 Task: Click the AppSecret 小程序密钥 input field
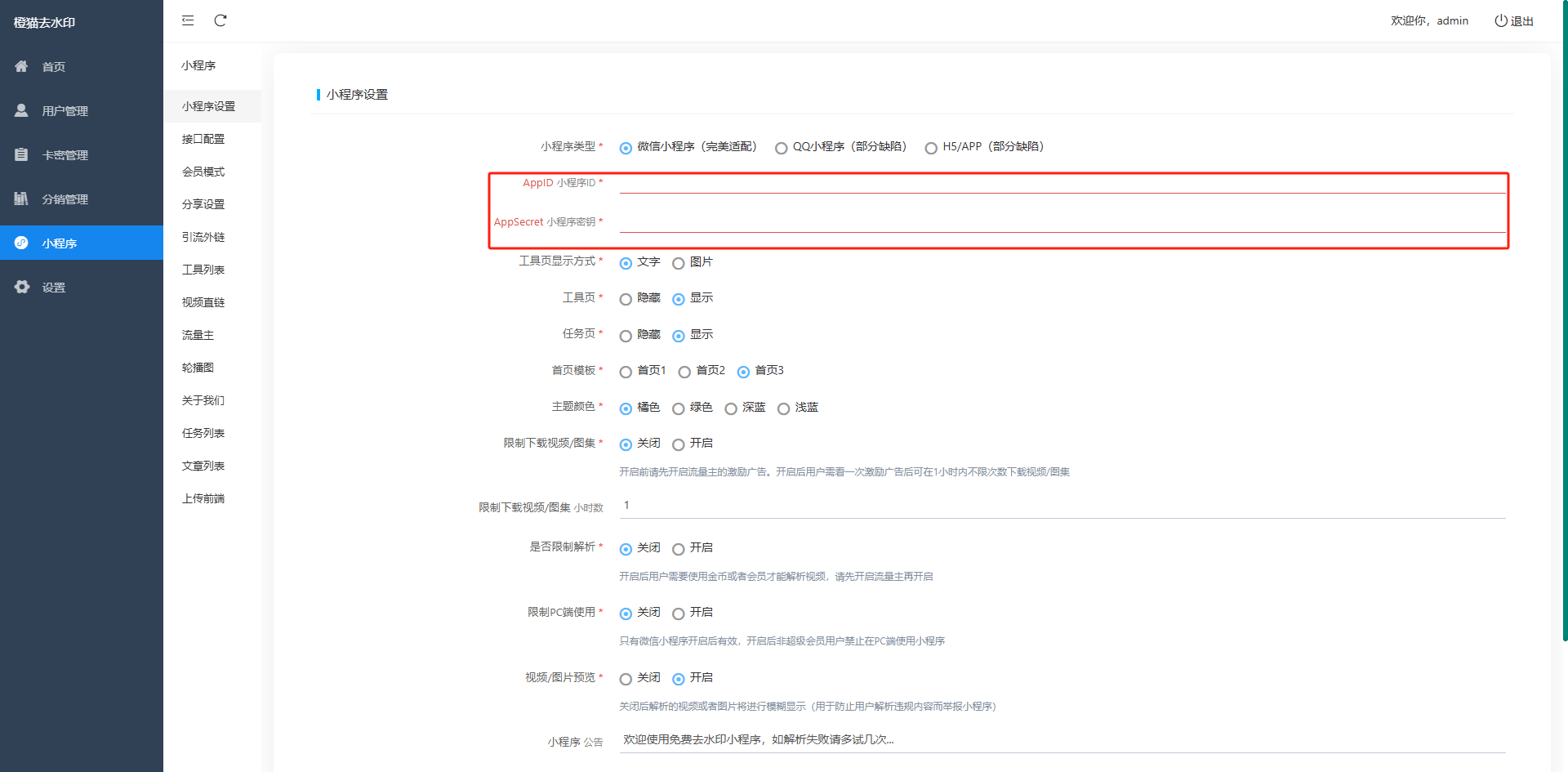pyautogui.click(x=1062, y=222)
